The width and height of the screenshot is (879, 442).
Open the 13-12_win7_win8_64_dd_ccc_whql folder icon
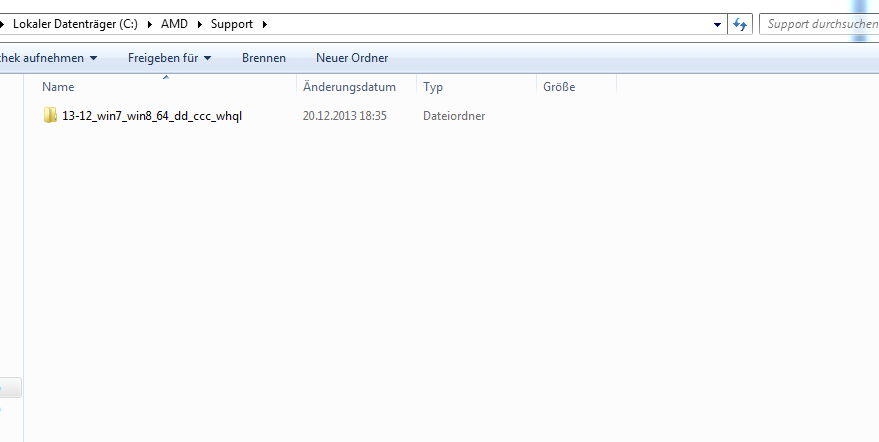click(50, 116)
